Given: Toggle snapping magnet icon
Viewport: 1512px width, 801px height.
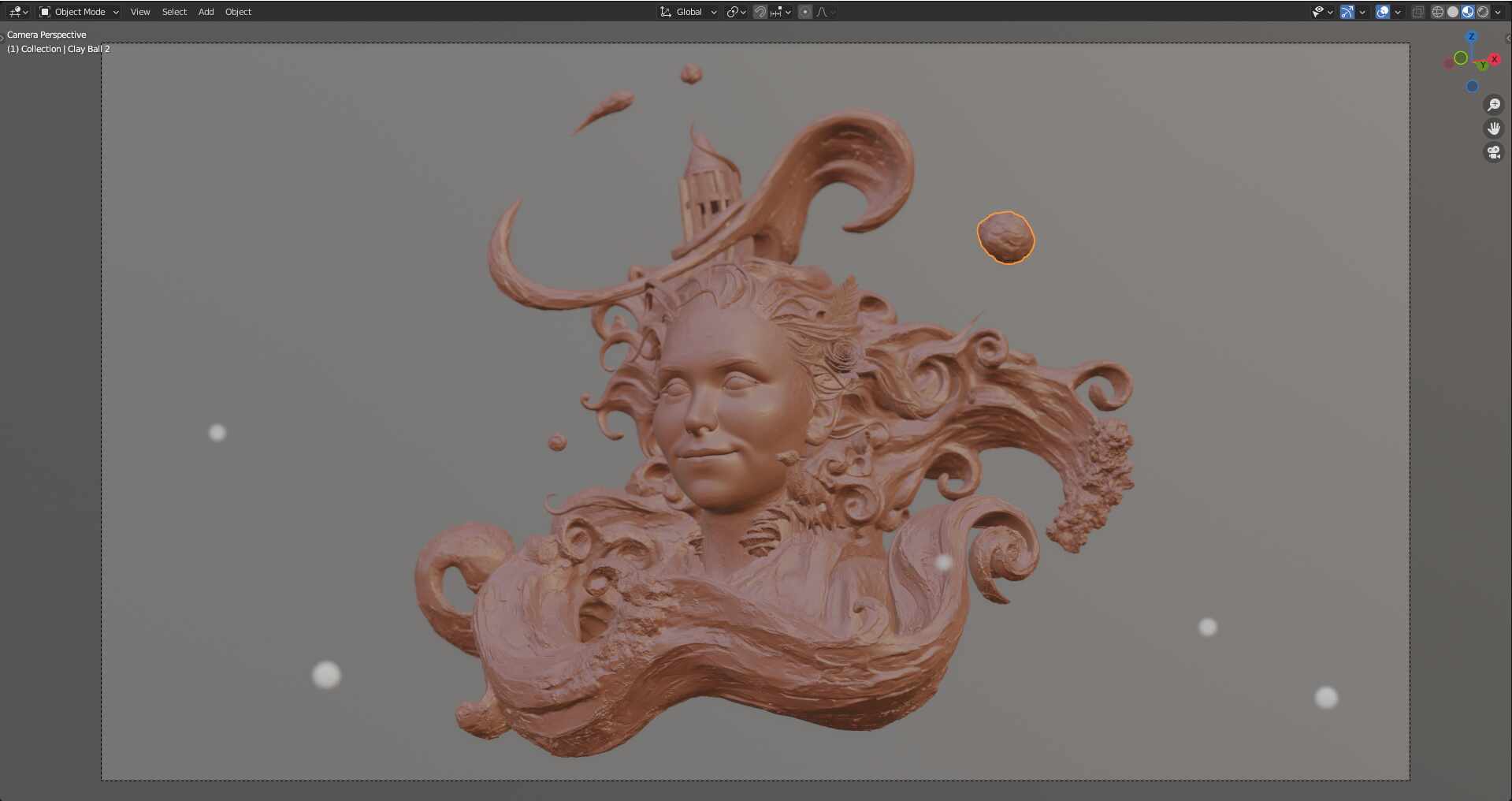Looking at the screenshot, I should (760, 12).
